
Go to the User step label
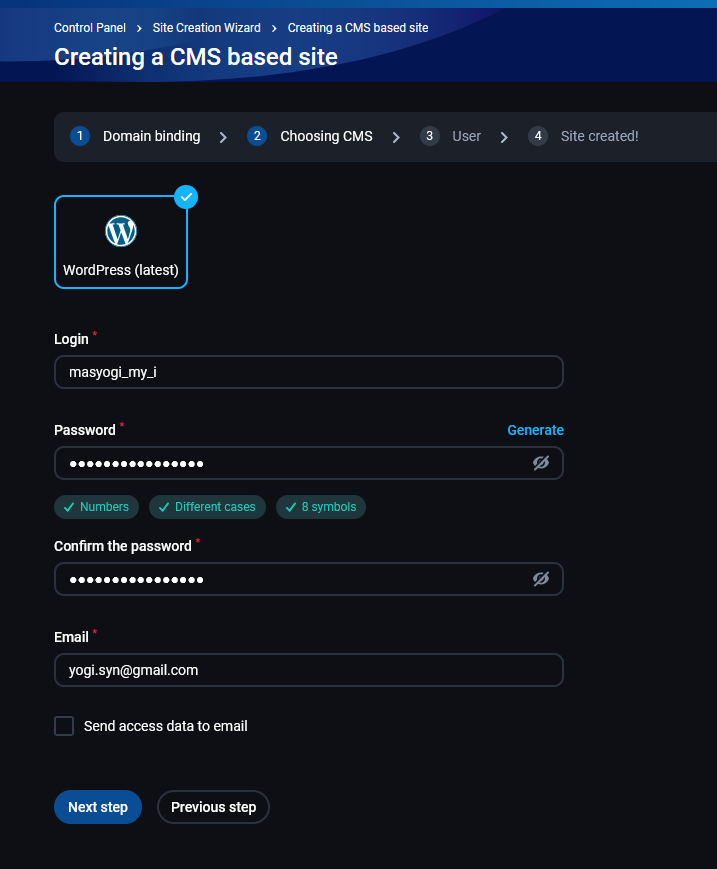click(x=466, y=136)
